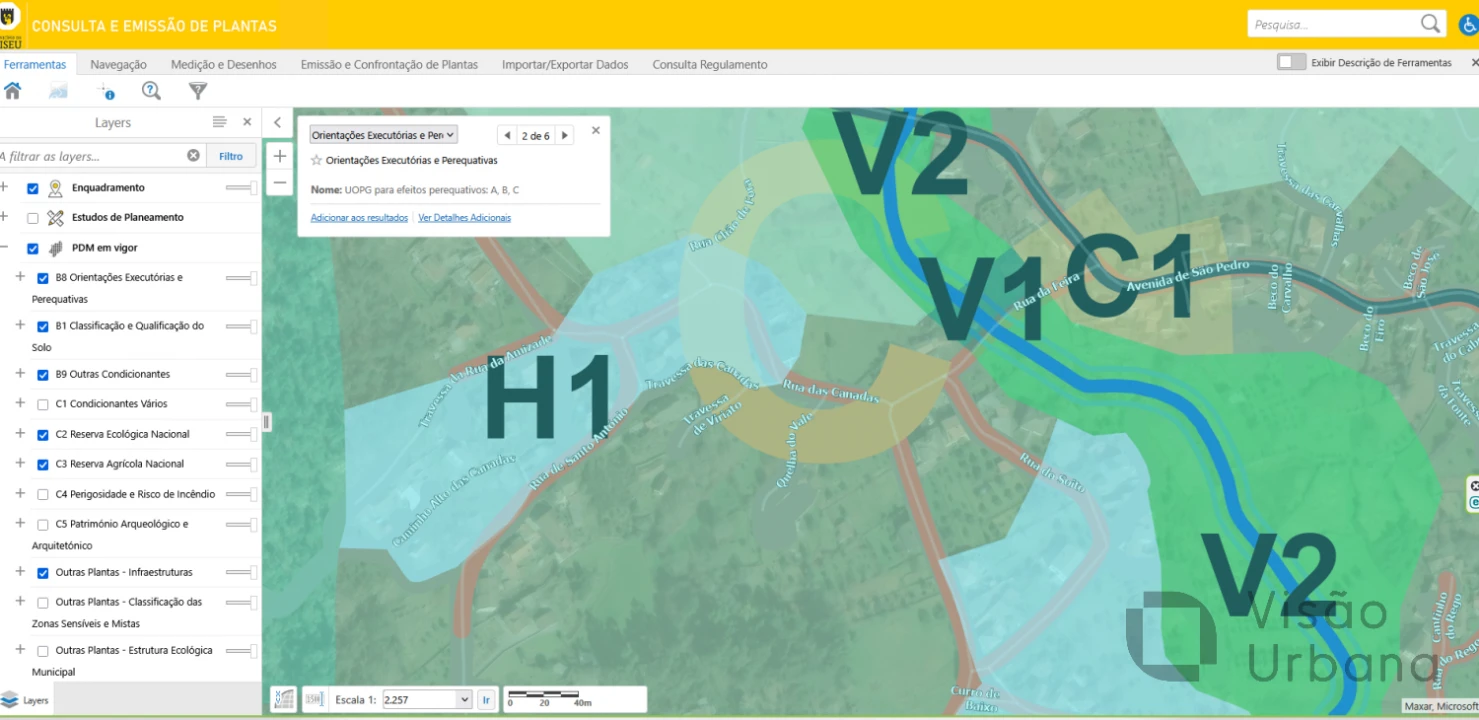Open Emissão e Confrontação de Plantas tab
The width and height of the screenshot is (1479, 720).
tap(389, 64)
